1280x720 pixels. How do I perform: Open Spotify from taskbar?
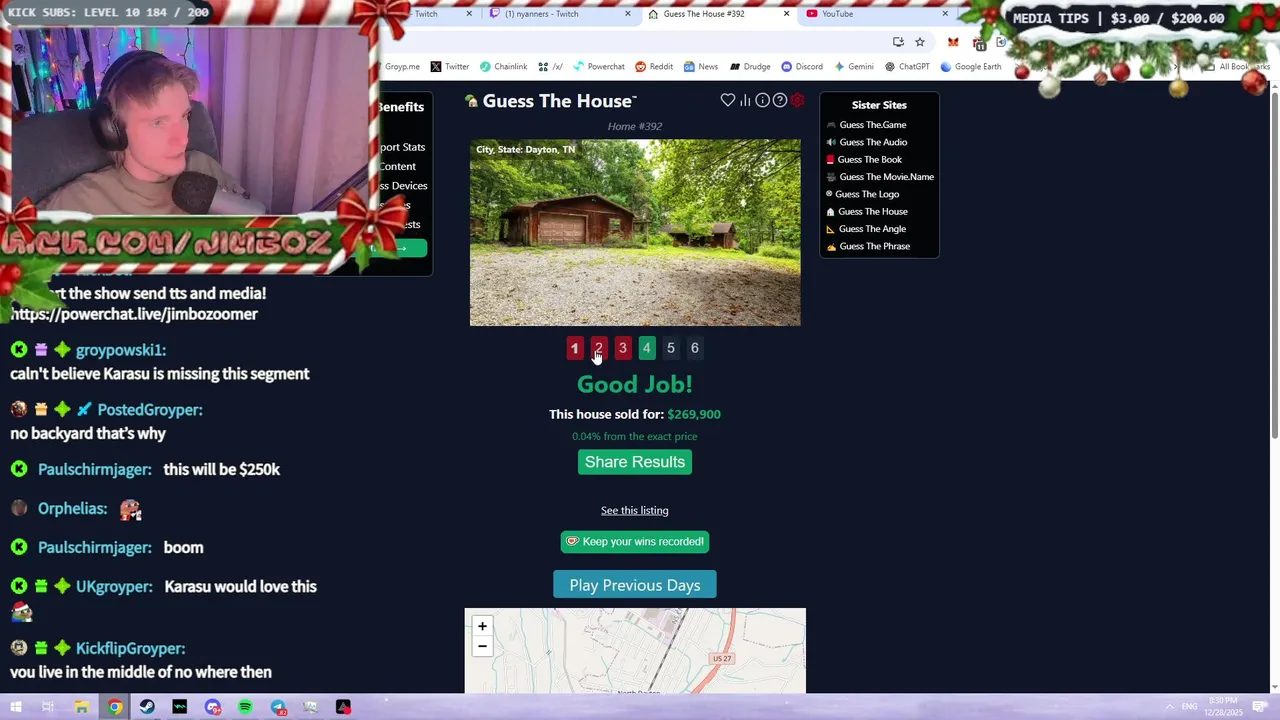pos(245,707)
